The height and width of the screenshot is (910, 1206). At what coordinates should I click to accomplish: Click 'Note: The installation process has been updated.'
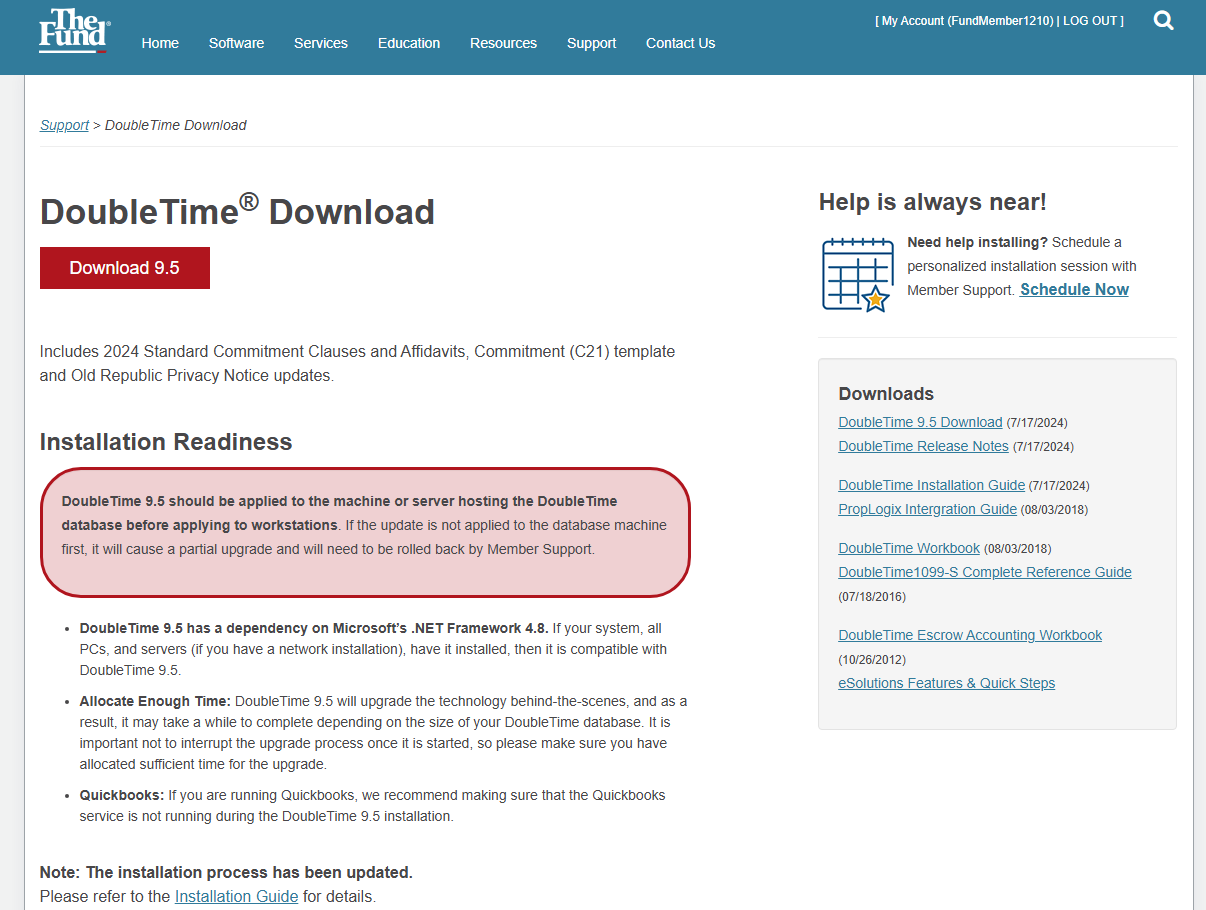point(226,872)
